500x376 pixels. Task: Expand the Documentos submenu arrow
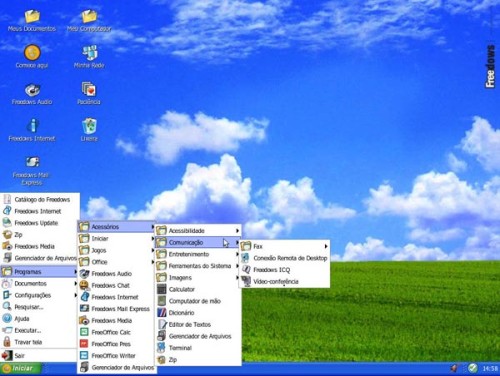pos(75,283)
